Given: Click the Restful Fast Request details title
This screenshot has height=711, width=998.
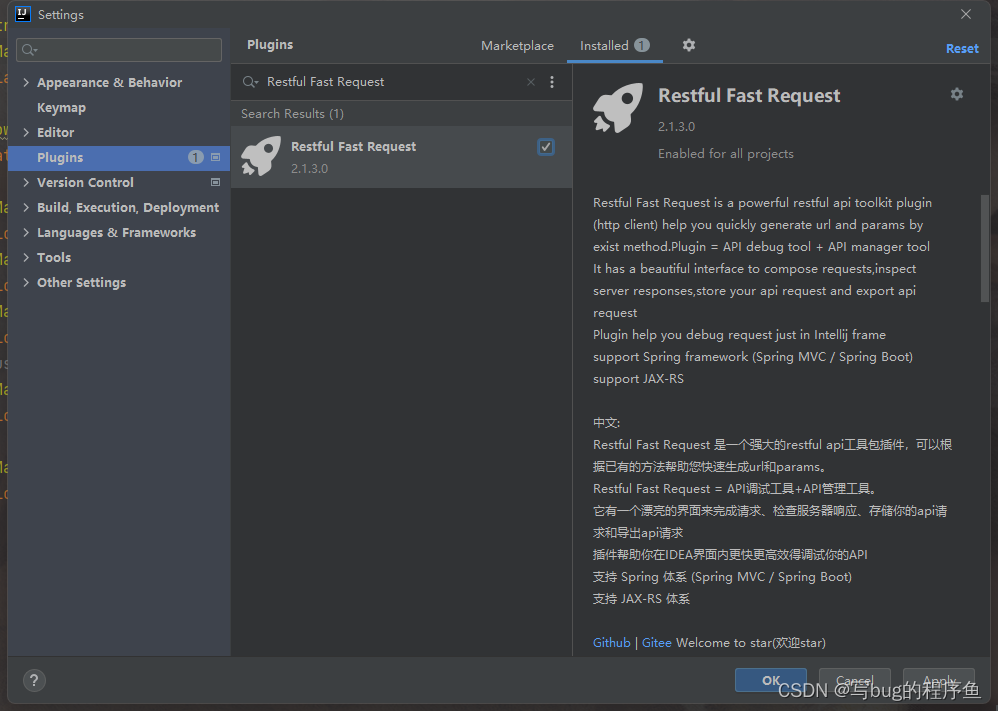Looking at the screenshot, I should coord(748,95).
